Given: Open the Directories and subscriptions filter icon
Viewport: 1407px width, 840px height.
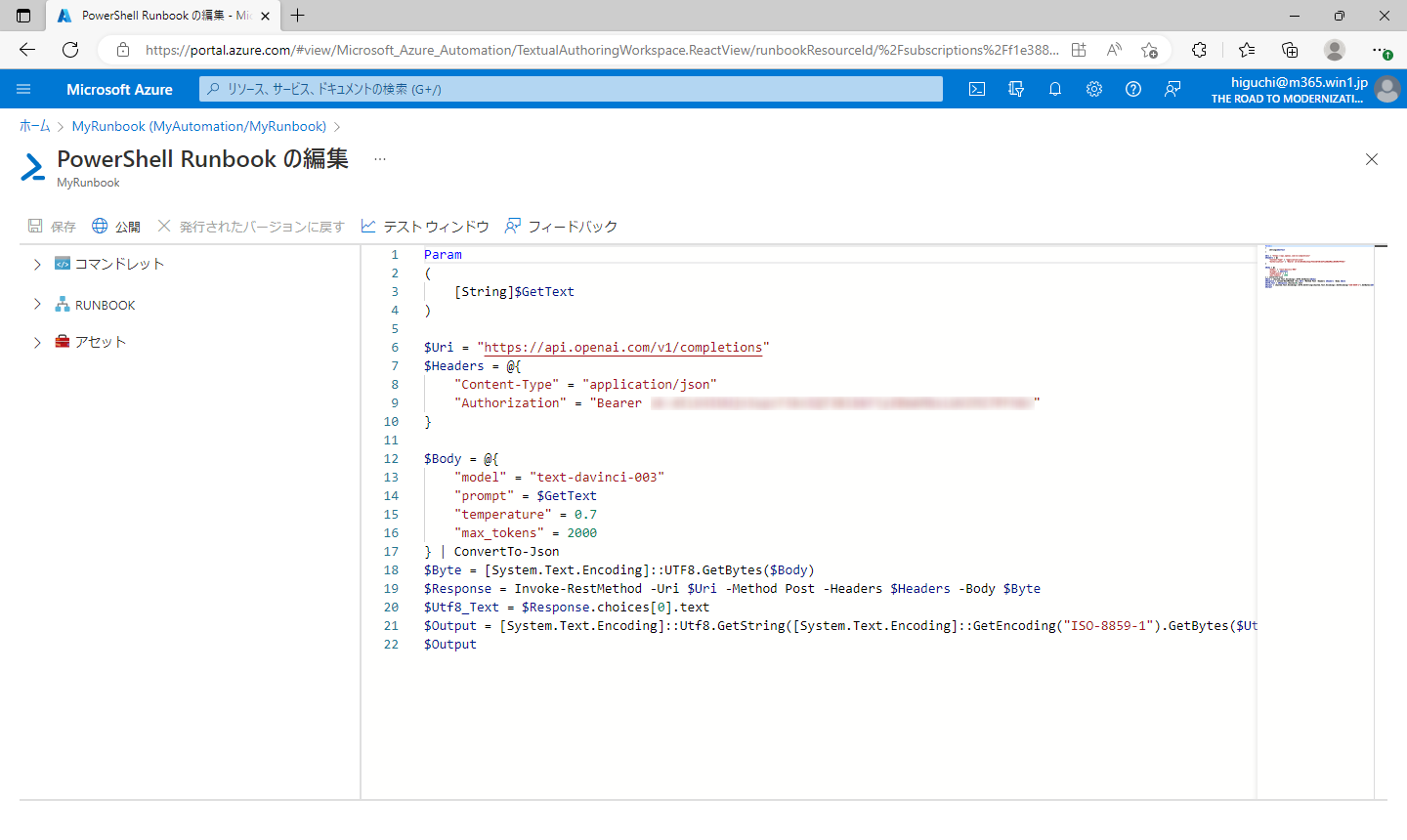Looking at the screenshot, I should click(1016, 89).
